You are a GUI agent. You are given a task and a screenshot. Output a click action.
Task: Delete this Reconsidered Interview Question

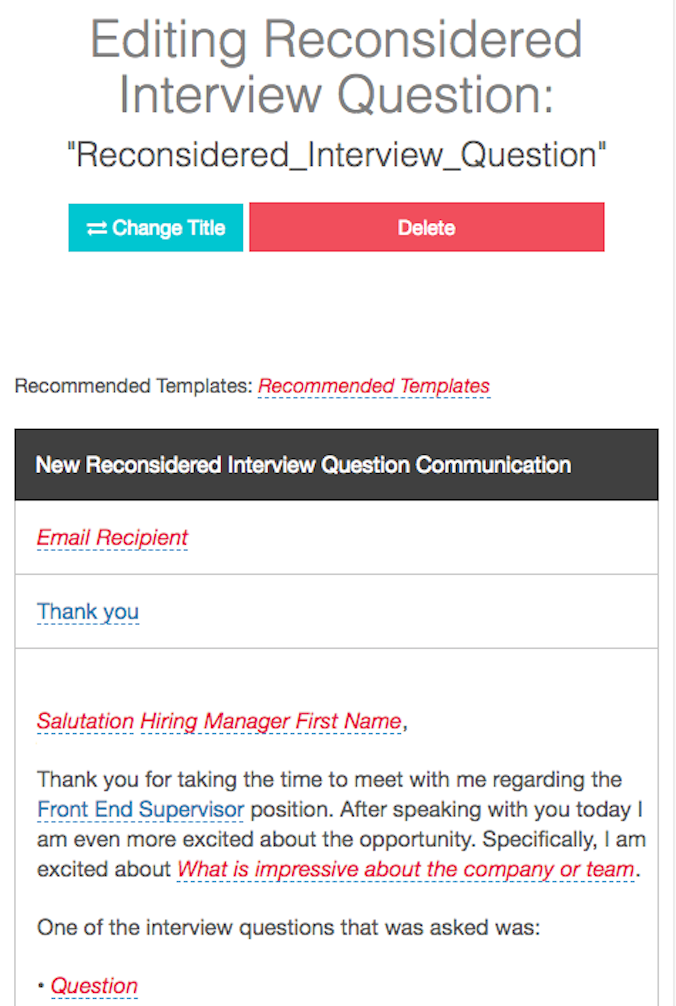(426, 228)
